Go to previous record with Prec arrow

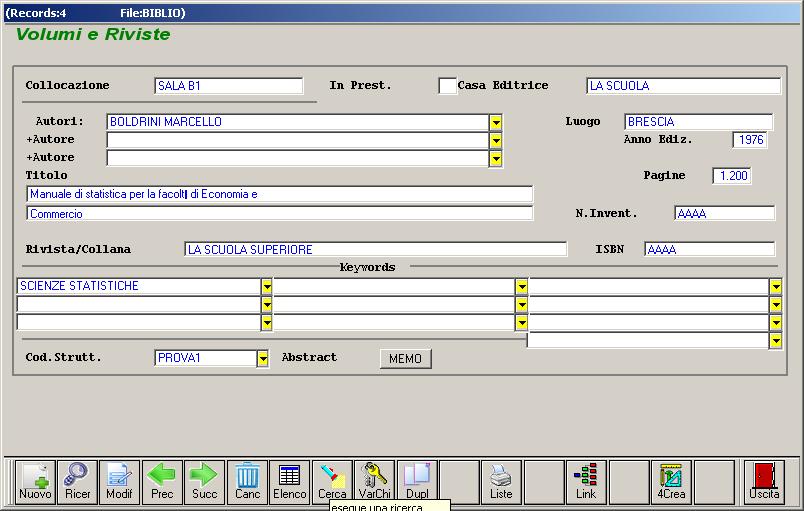pos(162,482)
